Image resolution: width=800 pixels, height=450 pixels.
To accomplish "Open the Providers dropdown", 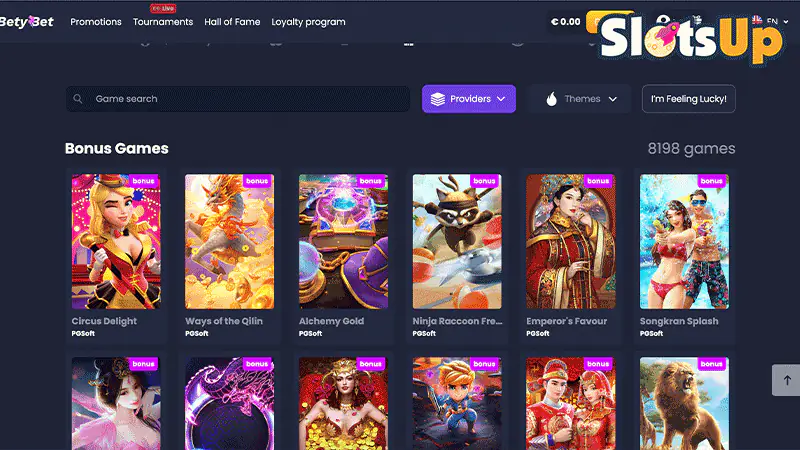I will (x=469, y=99).
